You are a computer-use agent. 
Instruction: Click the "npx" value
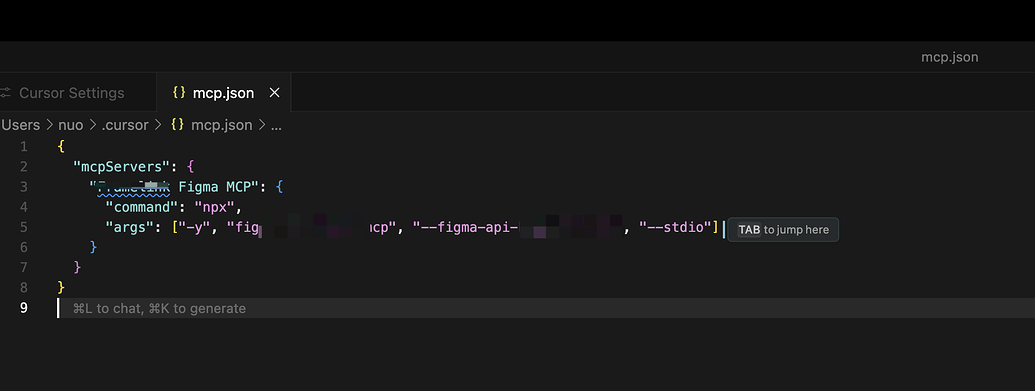(x=215, y=207)
